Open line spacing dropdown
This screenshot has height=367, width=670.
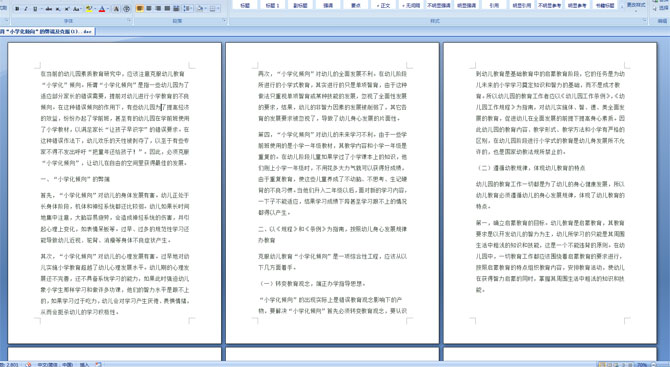coord(188,9)
